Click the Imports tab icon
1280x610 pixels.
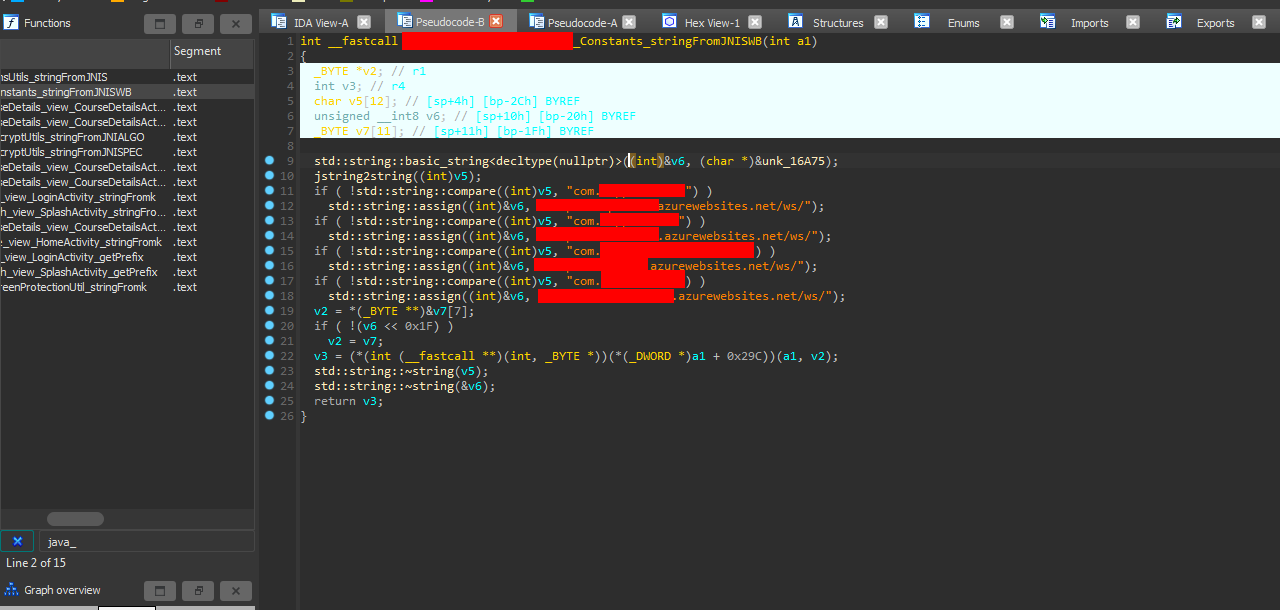pyautogui.click(x=1048, y=22)
